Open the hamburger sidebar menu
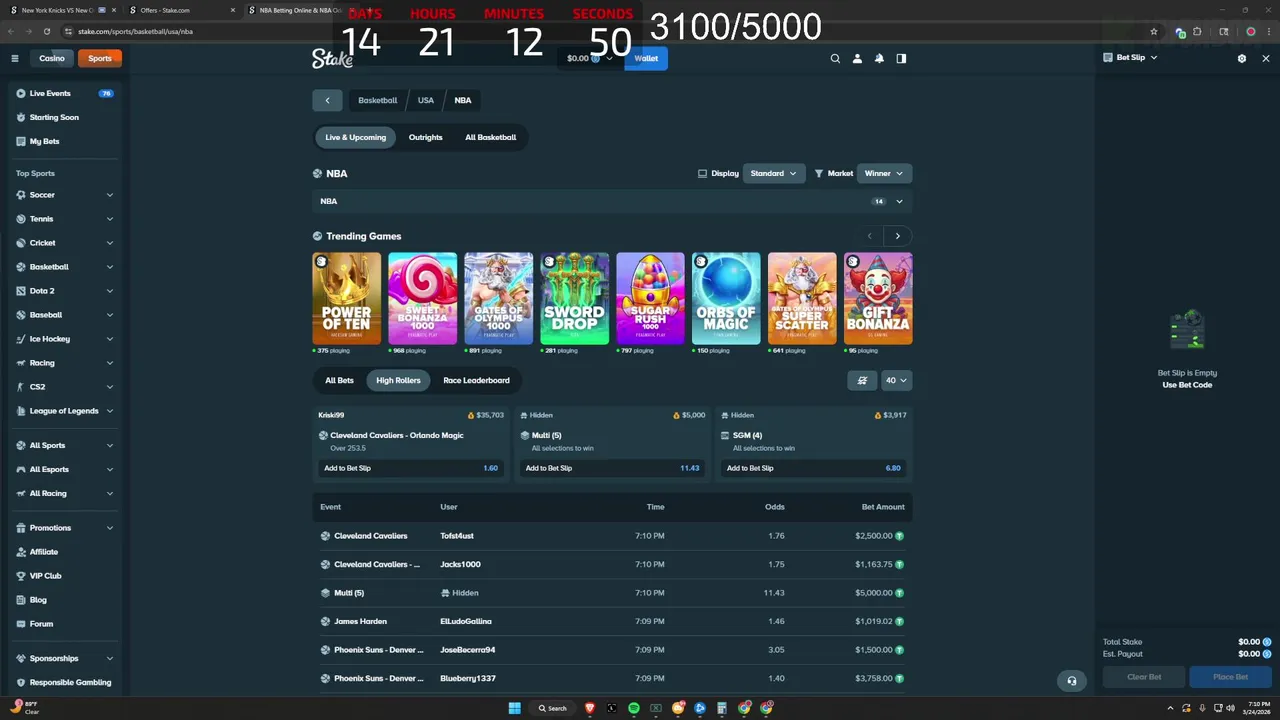This screenshot has height=720, width=1280. (15, 58)
